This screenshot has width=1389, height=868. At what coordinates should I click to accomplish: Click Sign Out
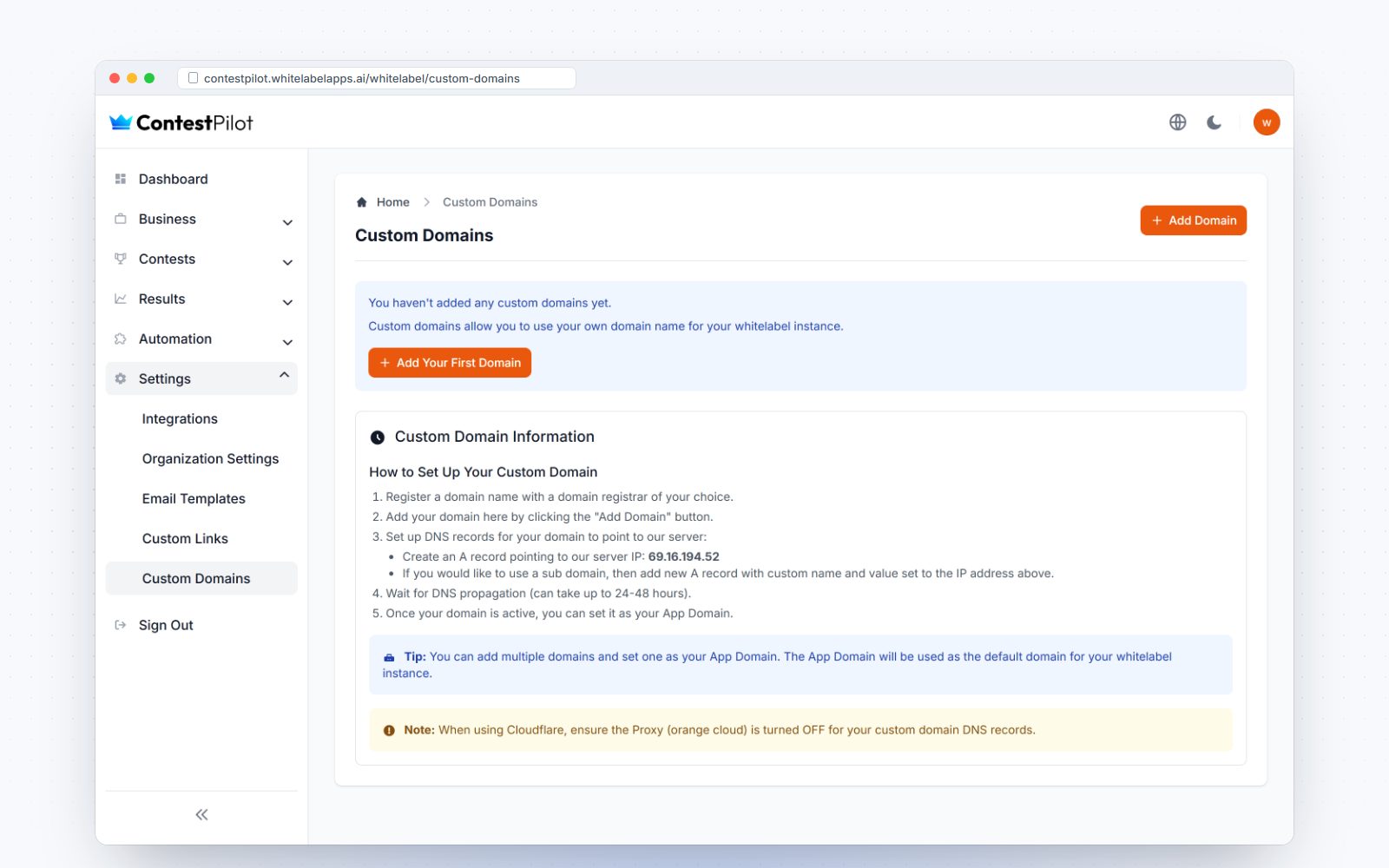tap(201, 625)
